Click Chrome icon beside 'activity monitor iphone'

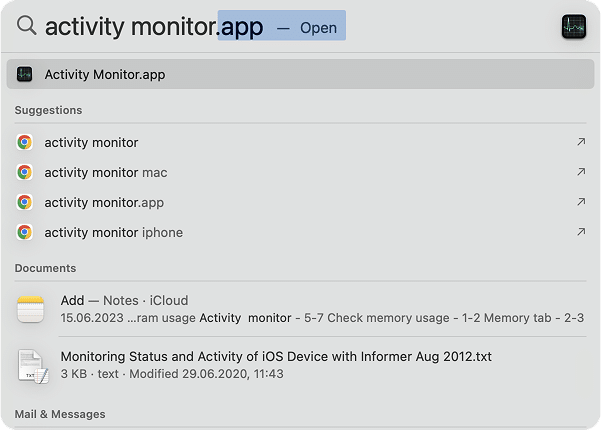[25, 232]
